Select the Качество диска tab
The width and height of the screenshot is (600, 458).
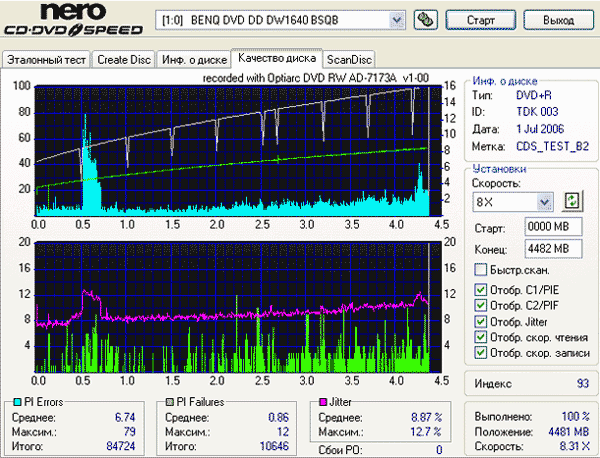277,58
